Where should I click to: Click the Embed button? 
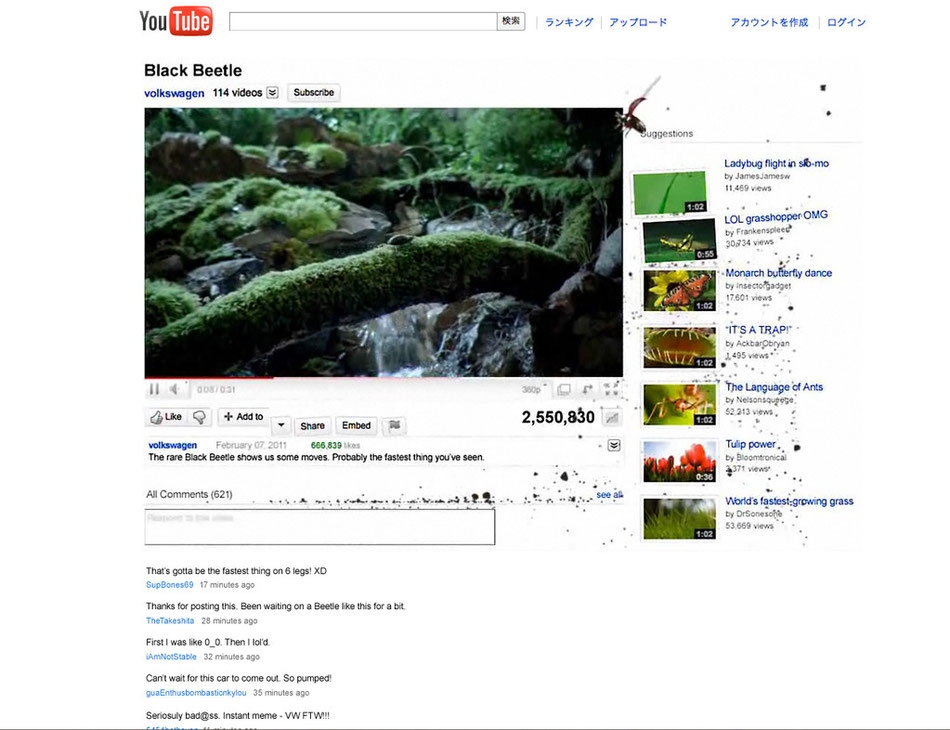356,425
